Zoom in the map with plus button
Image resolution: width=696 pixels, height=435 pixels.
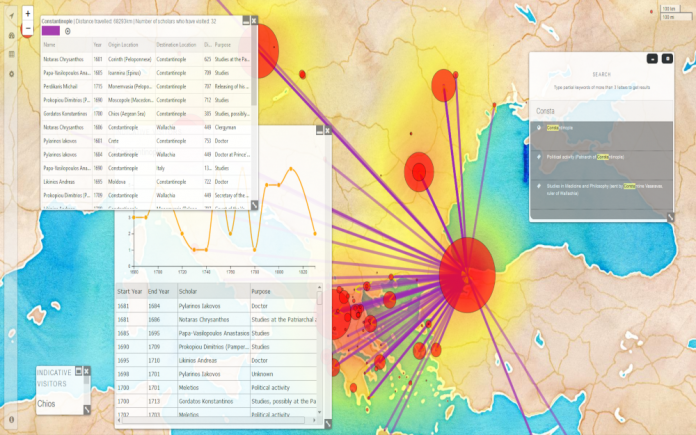(x=28, y=13)
